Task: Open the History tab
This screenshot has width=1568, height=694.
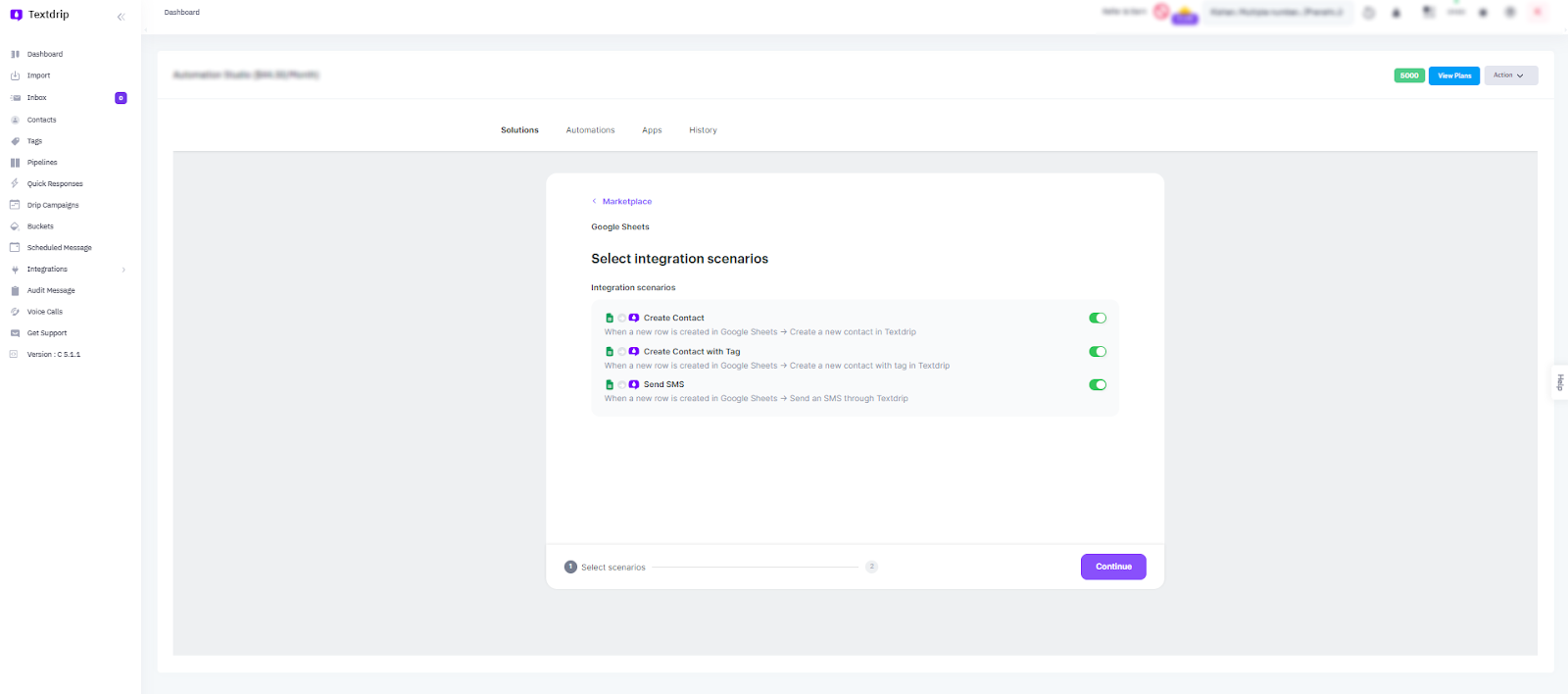Action: (703, 130)
